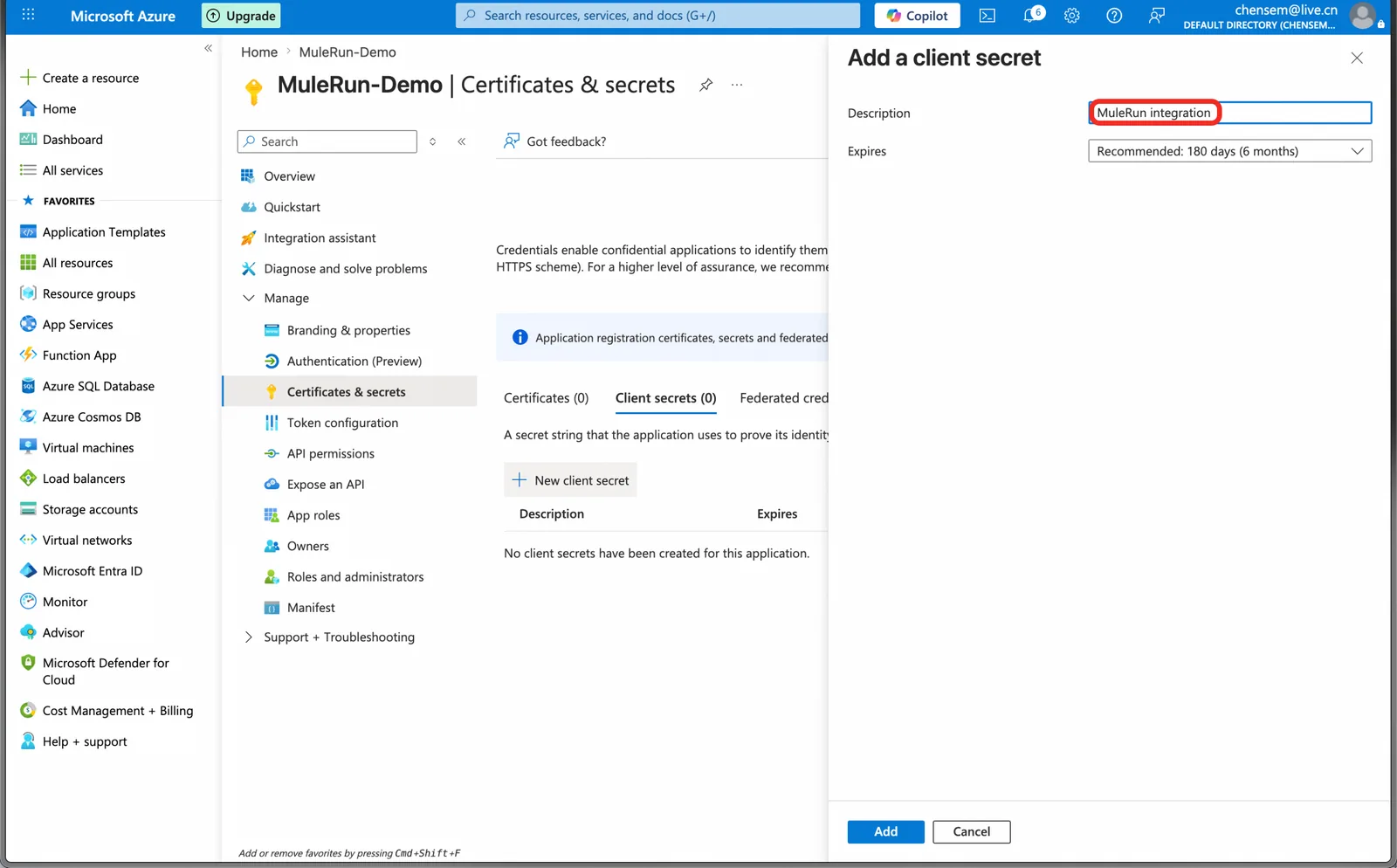Open Quickstart in the resource menu
1397x868 pixels.
(x=292, y=207)
